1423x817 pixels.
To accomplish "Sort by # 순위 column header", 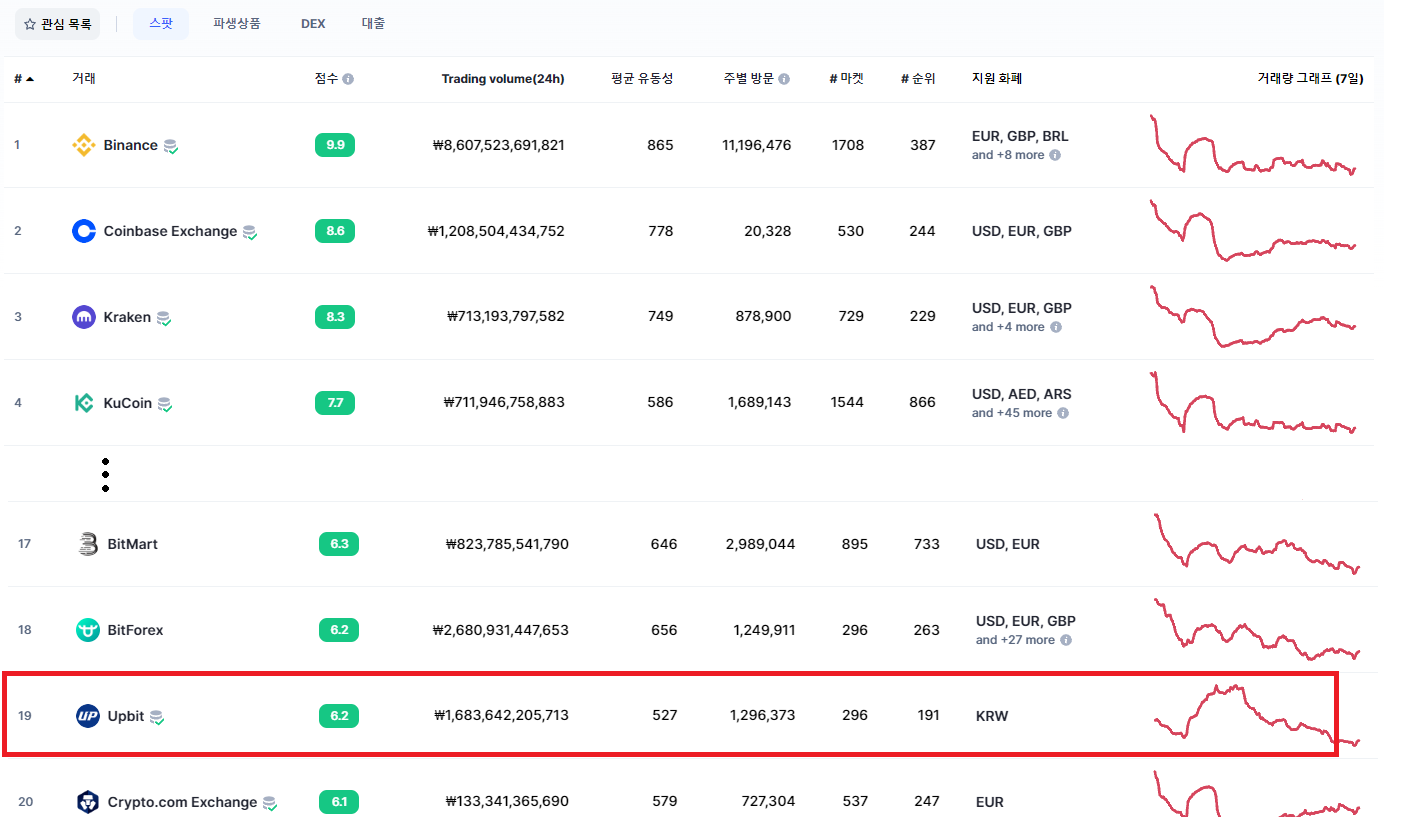I will click(918, 79).
